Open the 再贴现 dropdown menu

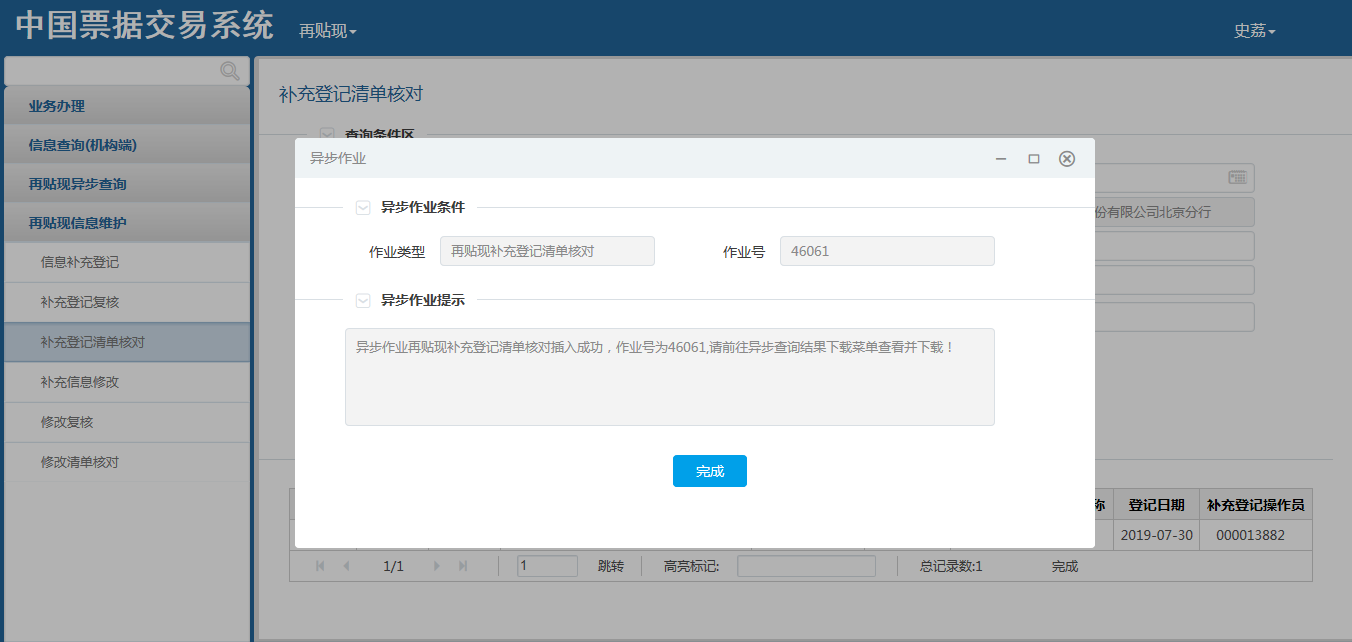(x=327, y=31)
